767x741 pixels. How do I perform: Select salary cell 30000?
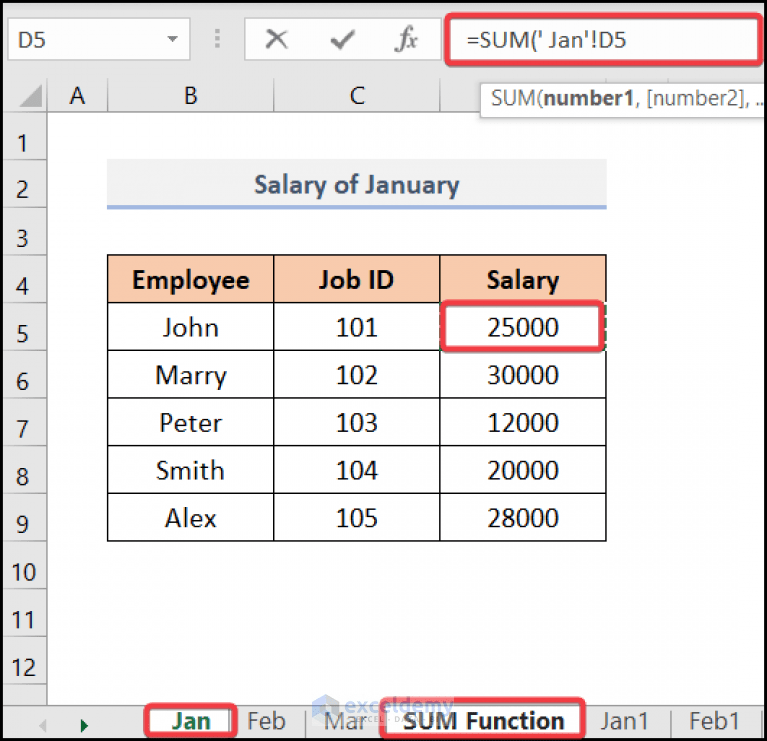point(523,375)
